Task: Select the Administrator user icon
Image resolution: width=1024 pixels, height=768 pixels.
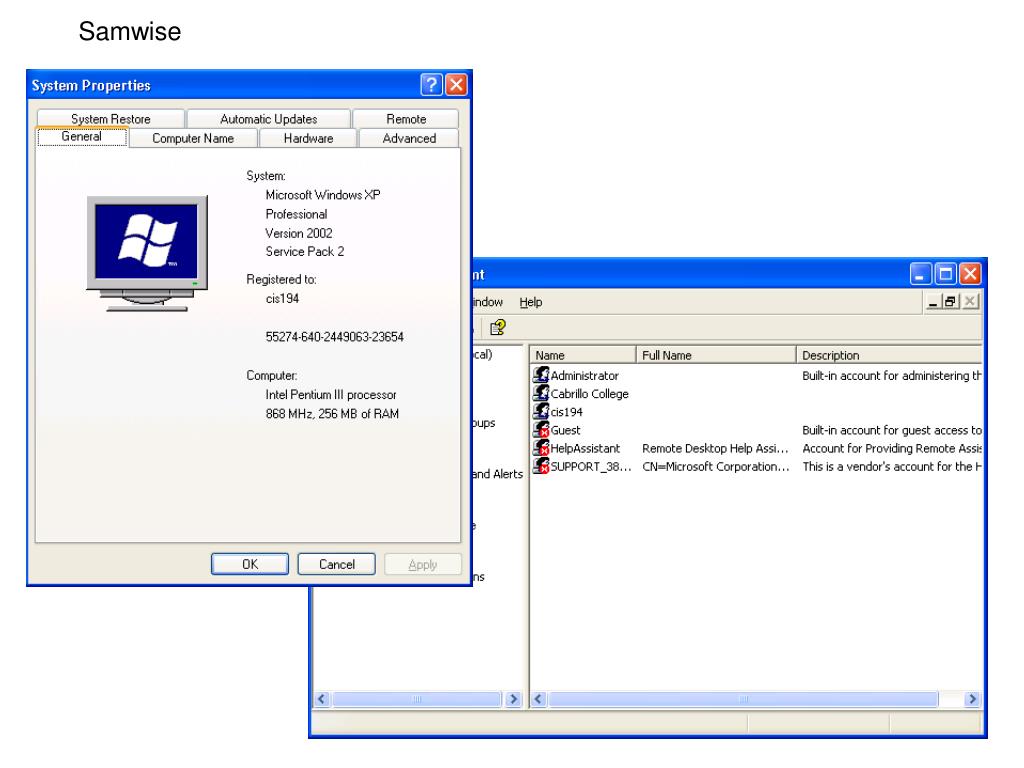Action: (541, 375)
